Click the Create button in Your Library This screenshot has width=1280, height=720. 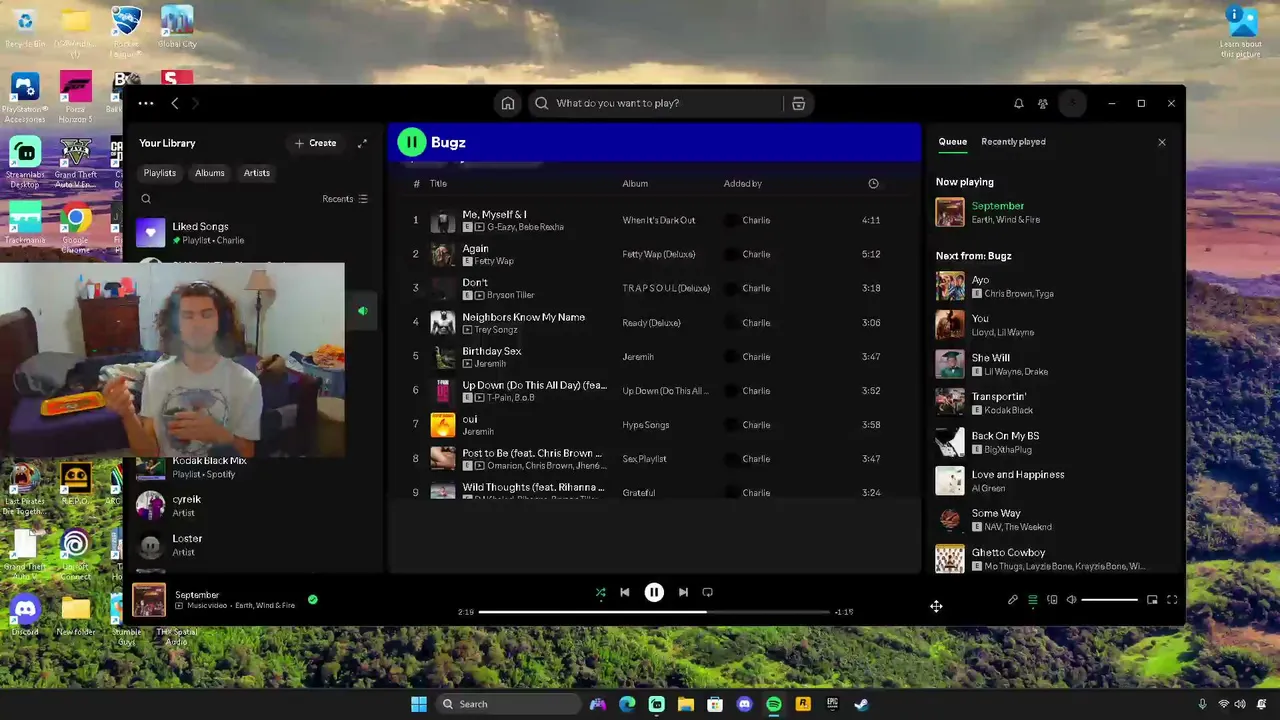316,143
